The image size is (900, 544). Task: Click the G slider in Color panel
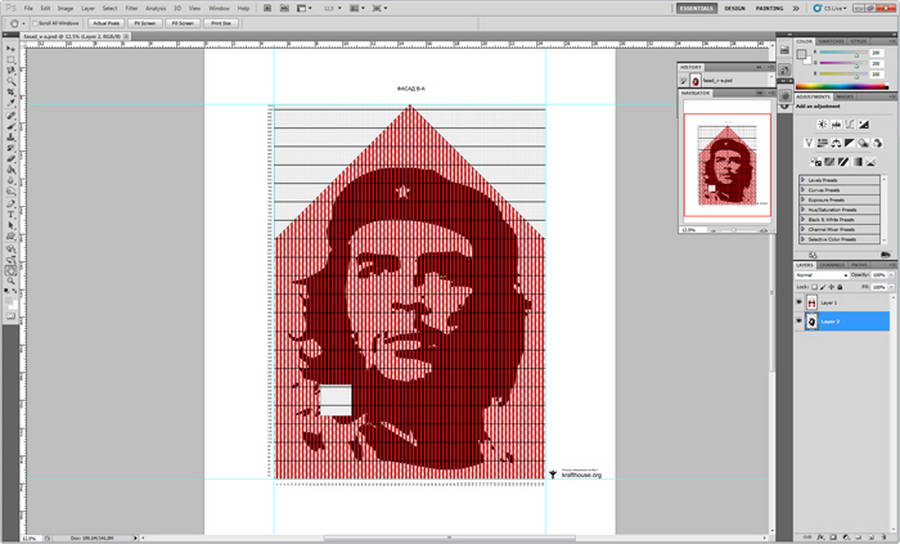(843, 64)
